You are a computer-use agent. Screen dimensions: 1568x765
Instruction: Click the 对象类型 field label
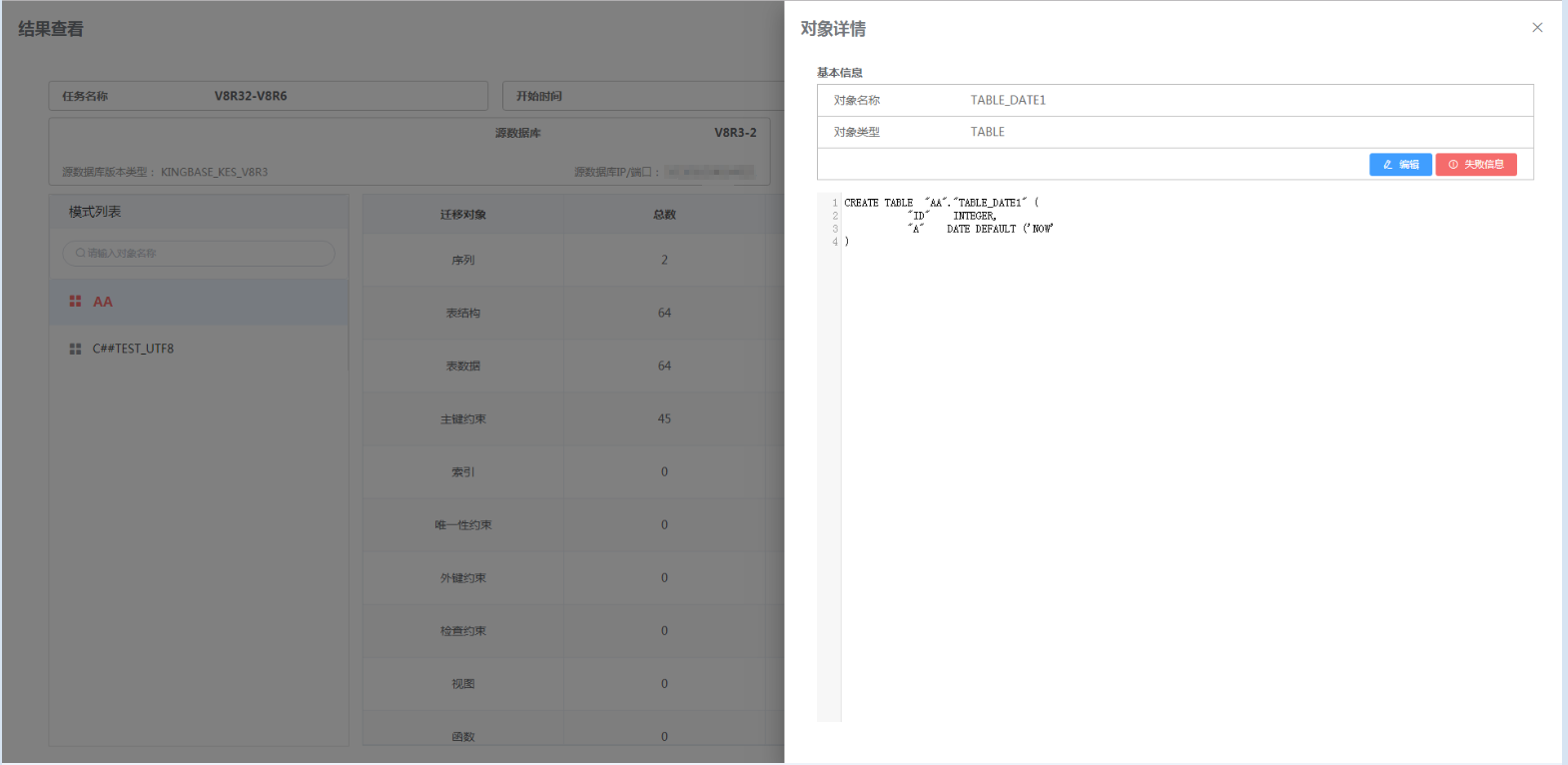coord(857,133)
